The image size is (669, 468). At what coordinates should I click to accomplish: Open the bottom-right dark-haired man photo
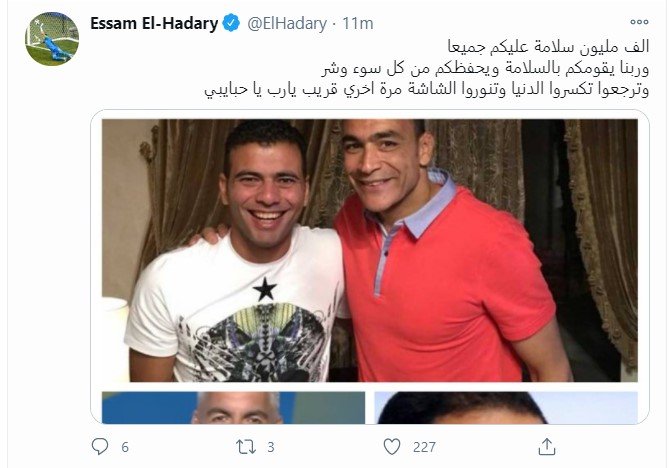tap(506, 407)
